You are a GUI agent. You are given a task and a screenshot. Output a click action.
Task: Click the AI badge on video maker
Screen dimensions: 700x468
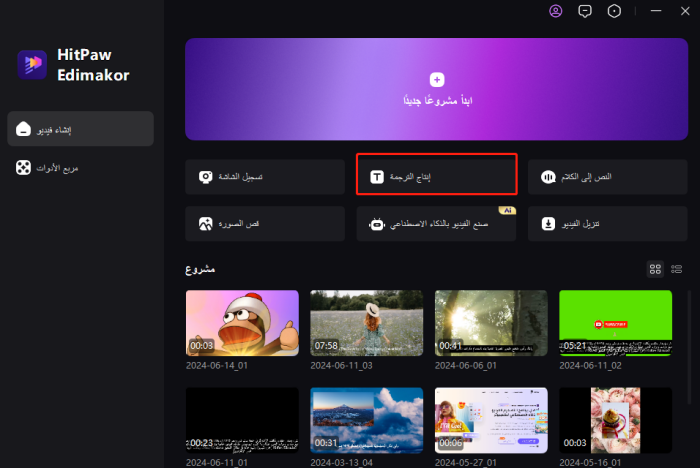click(x=508, y=210)
